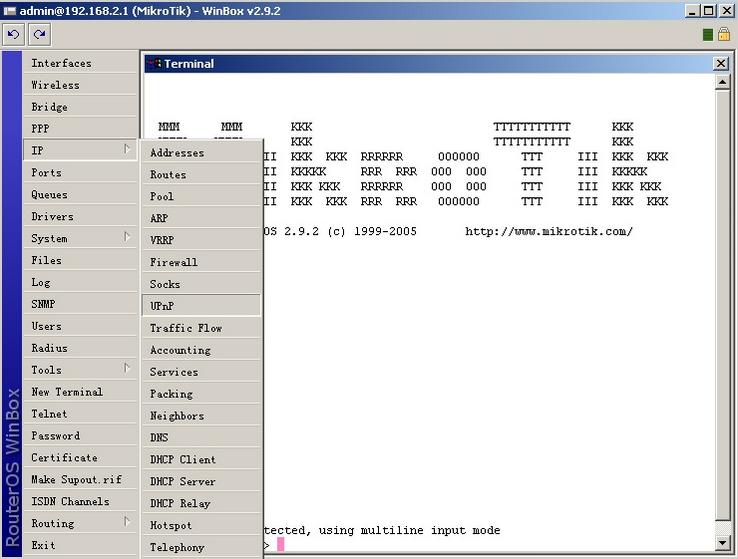Open the Wireless menu entry
This screenshot has width=738, height=559.
(x=55, y=85)
